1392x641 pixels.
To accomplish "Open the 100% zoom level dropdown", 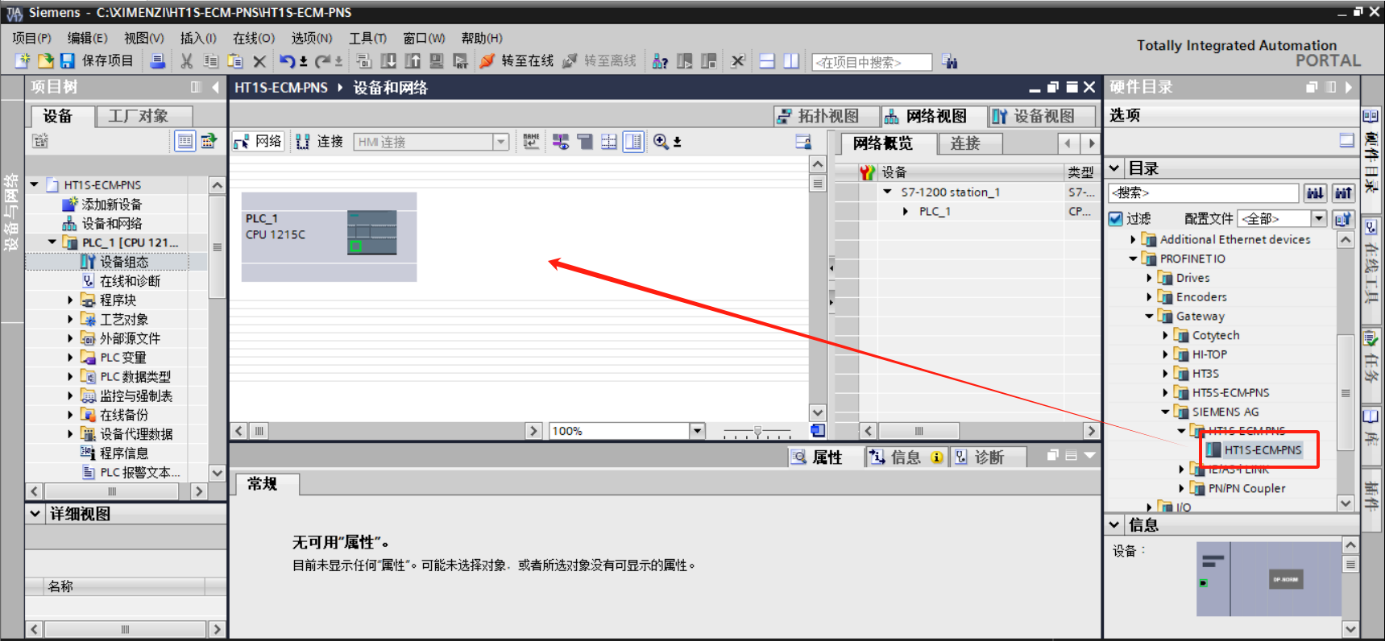I will (697, 431).
